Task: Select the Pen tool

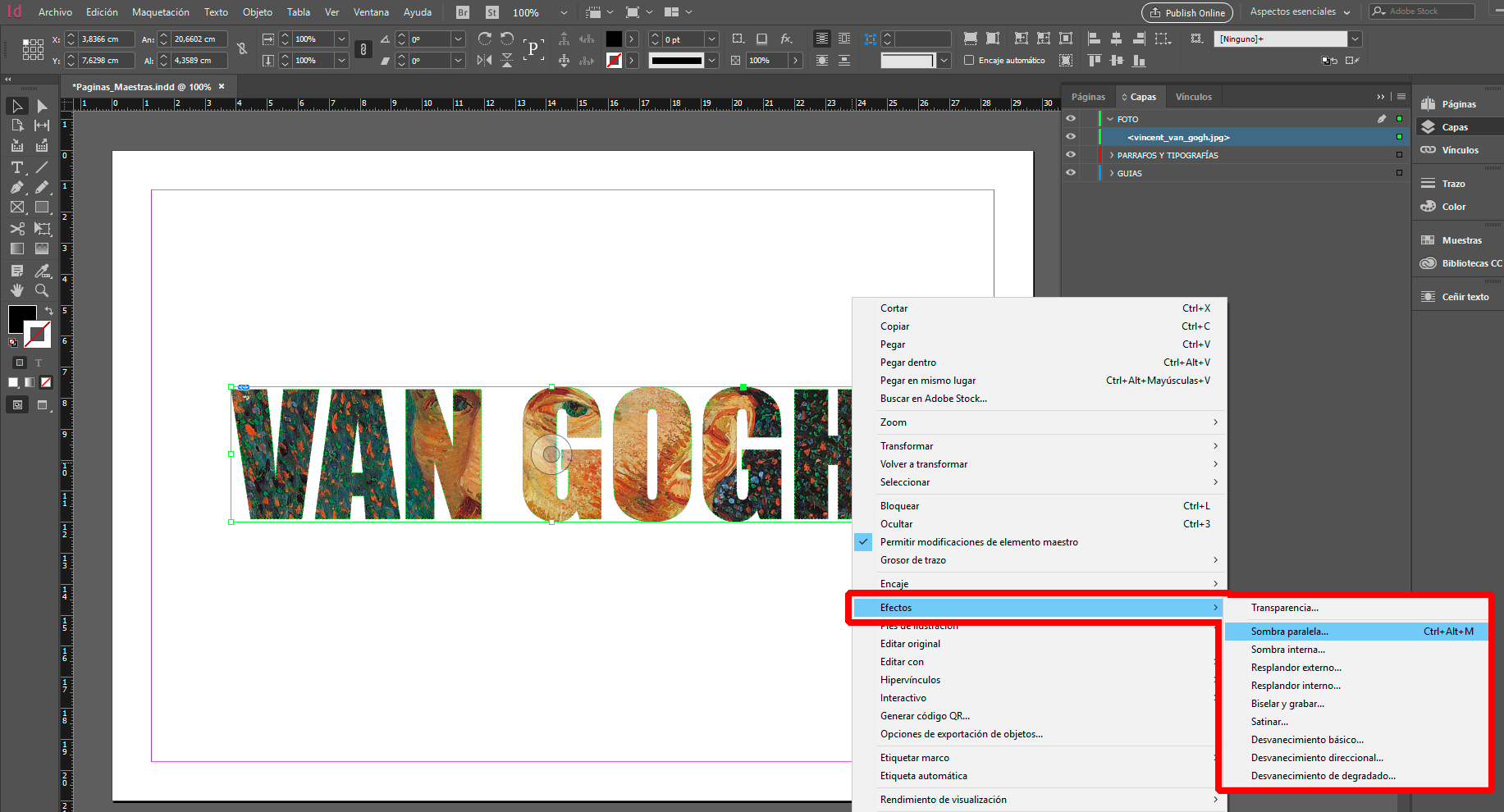Action: coord(16,187)
